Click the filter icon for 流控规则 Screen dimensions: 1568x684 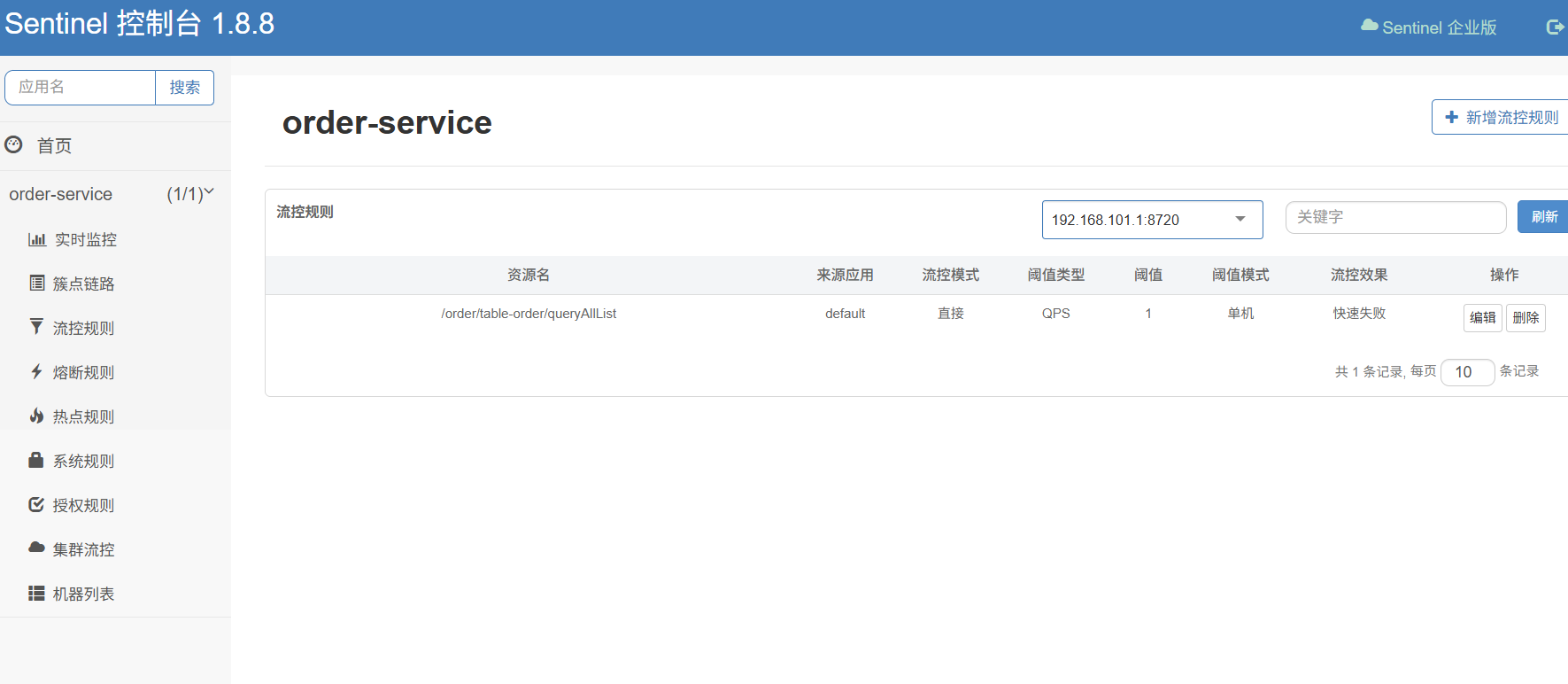tap(36, 327)
